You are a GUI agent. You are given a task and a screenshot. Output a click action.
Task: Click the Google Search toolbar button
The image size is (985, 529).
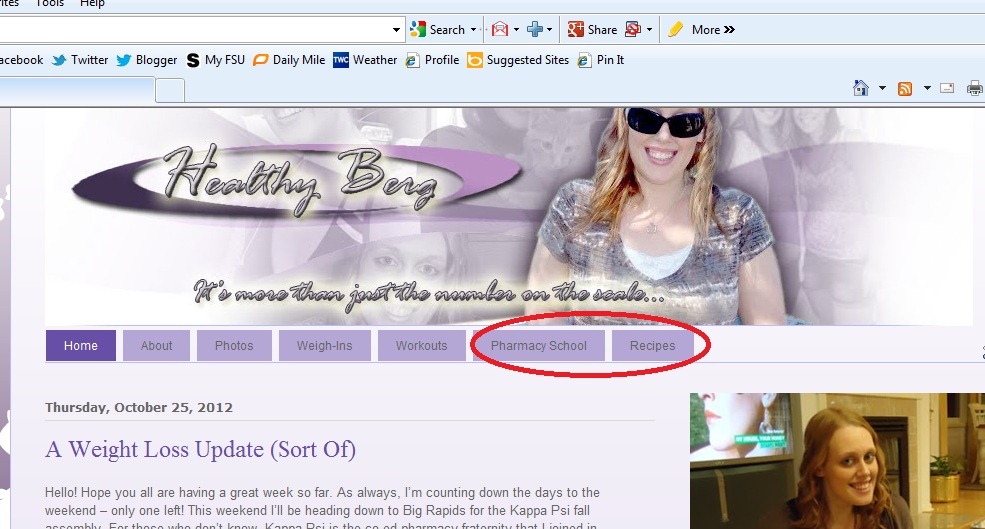(438, 30)
